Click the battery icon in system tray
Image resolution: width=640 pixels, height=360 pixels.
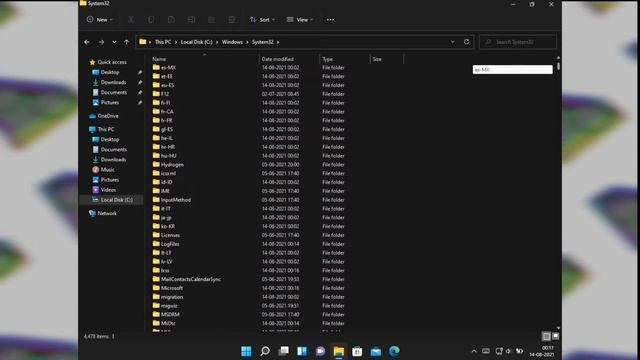[519, 351]
